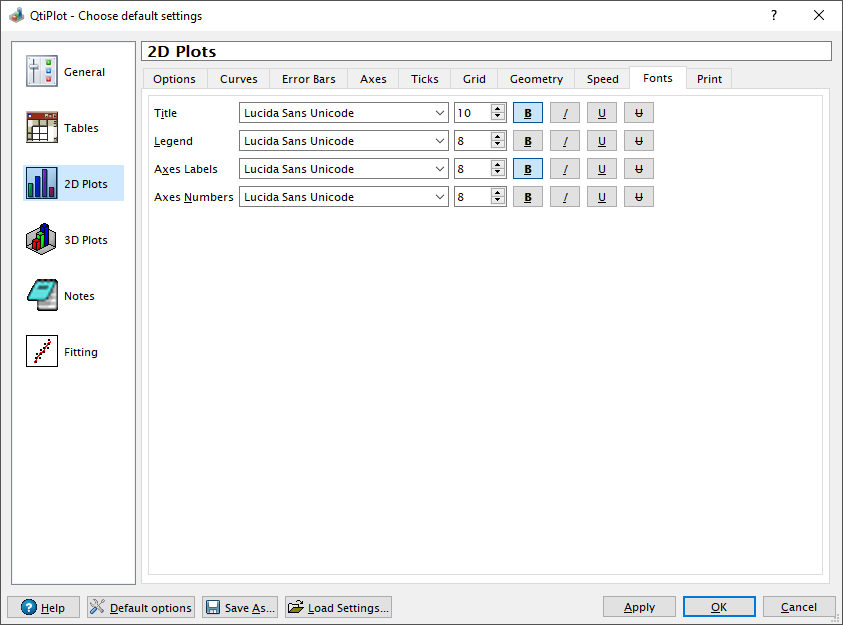Select the General settings icon
This screenshot has height=625, width=843.
point(42,72)
